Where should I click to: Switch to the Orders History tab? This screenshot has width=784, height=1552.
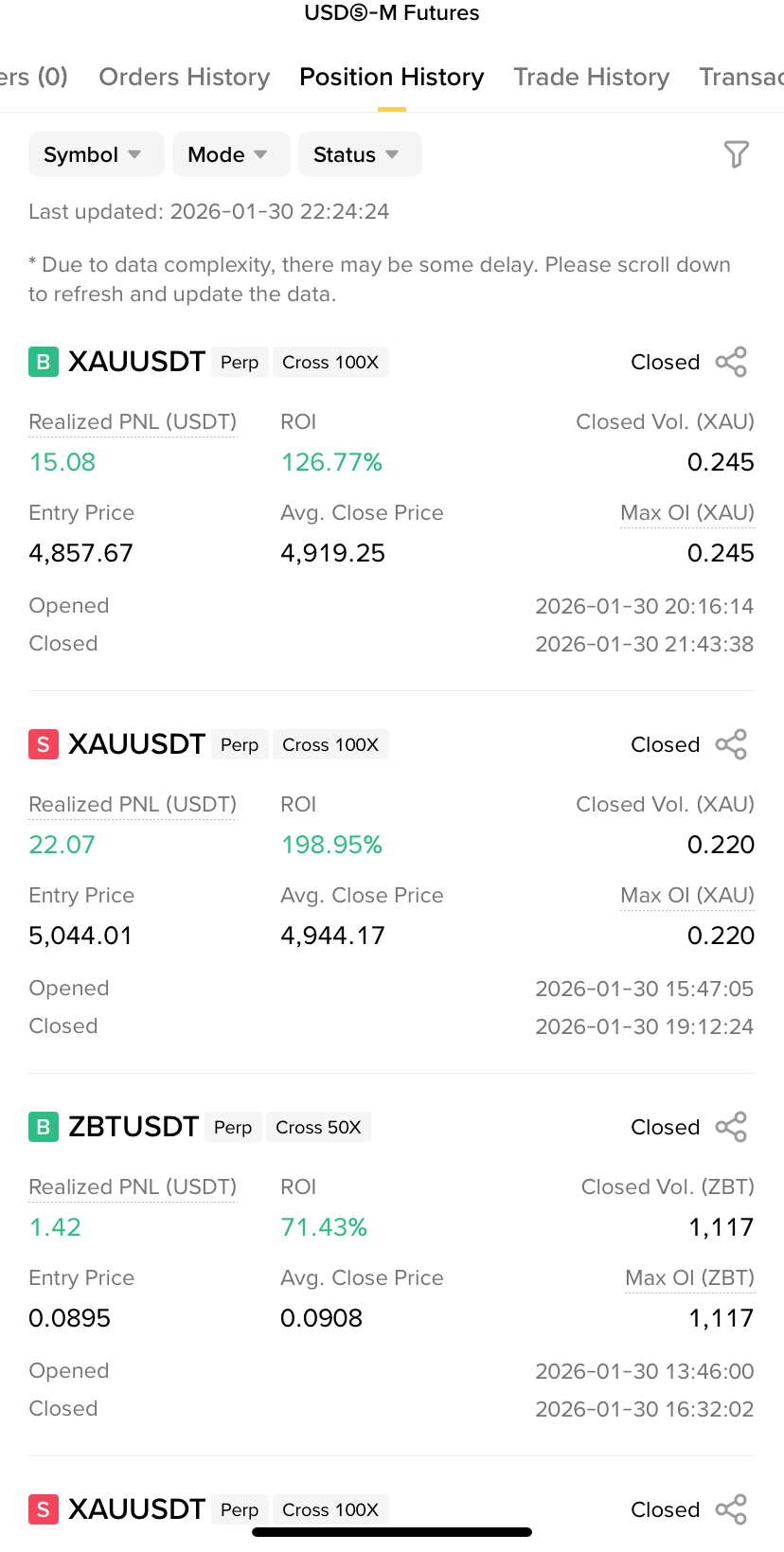(184, 77)
